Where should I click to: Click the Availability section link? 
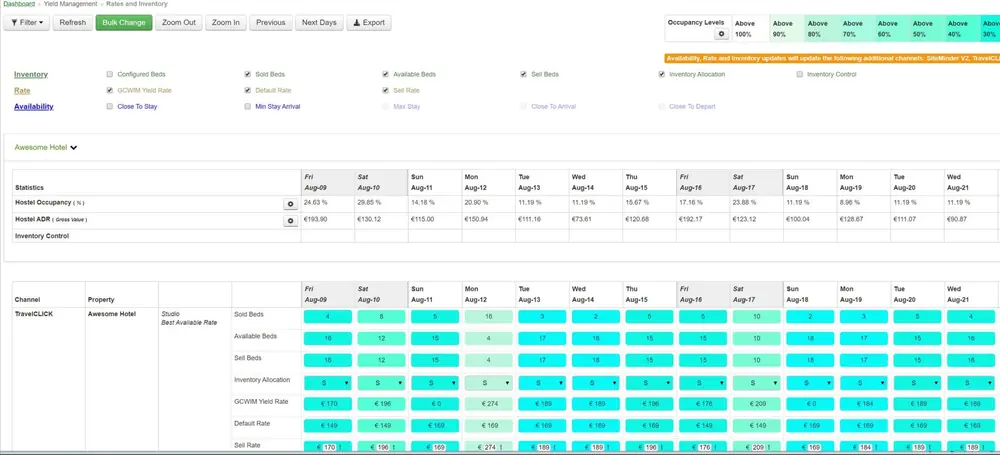click(x=34, y=107)
